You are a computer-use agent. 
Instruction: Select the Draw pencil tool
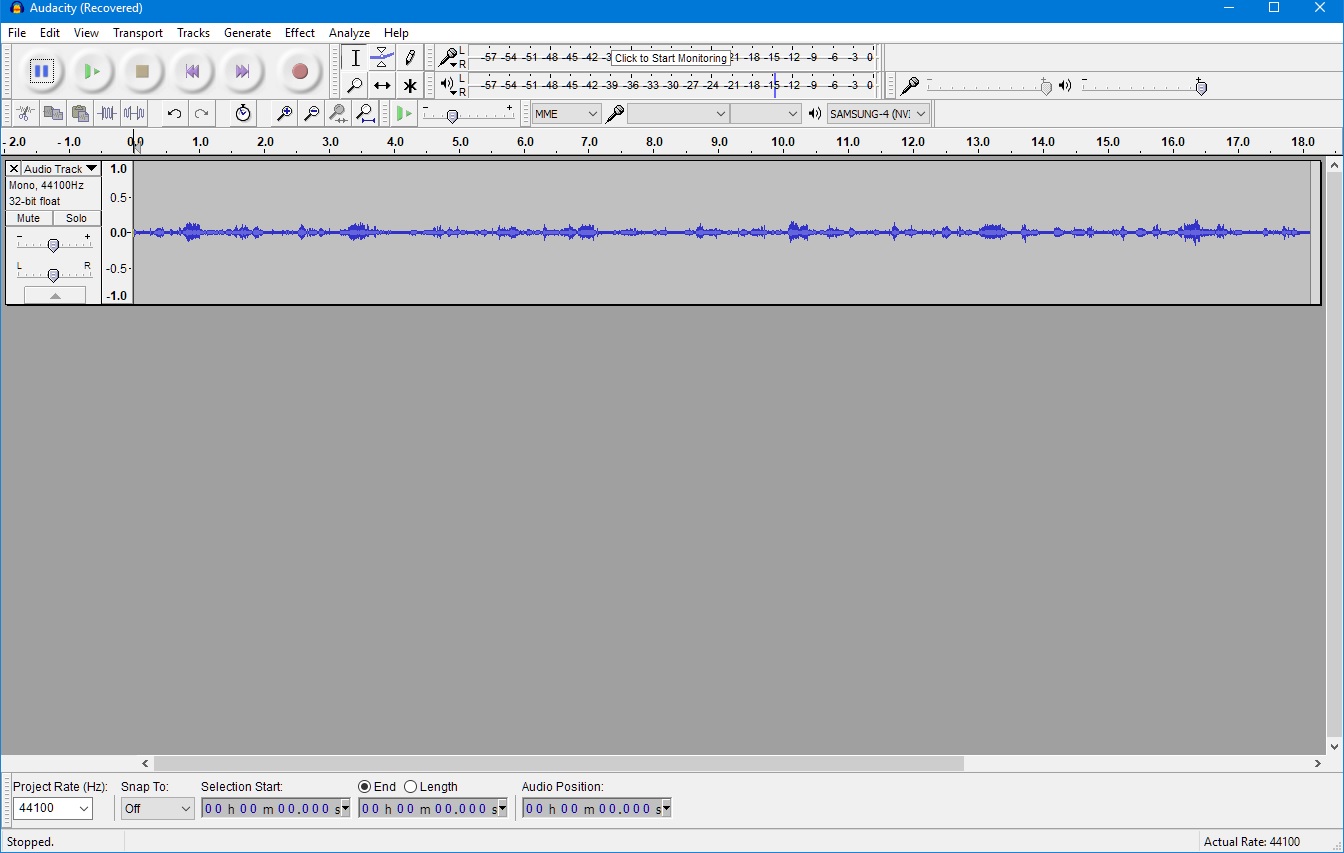pos(410,58)
